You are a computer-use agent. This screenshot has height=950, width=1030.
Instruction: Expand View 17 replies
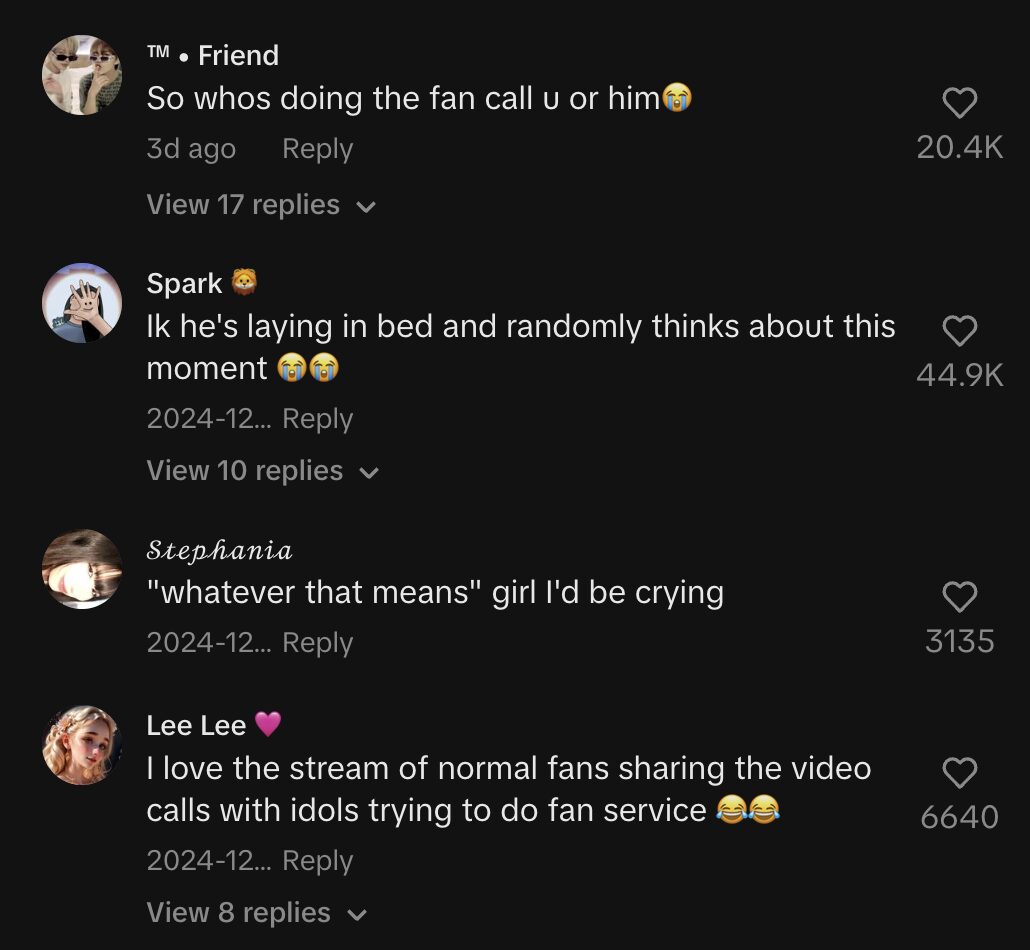(260, 205)
